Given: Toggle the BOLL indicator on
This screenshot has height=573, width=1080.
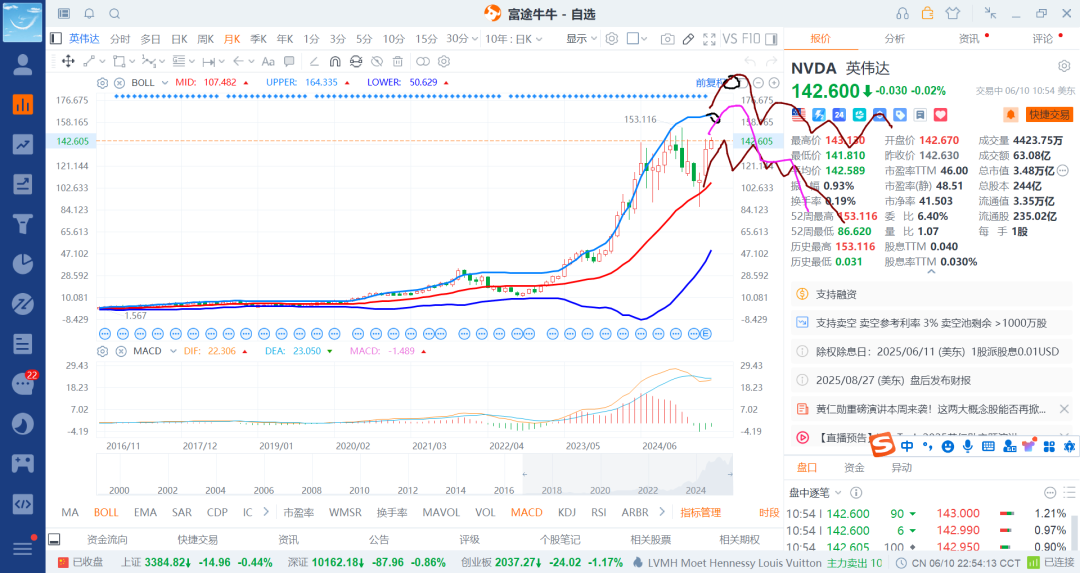Looking at the screenshot, I should tap(106, 512).
